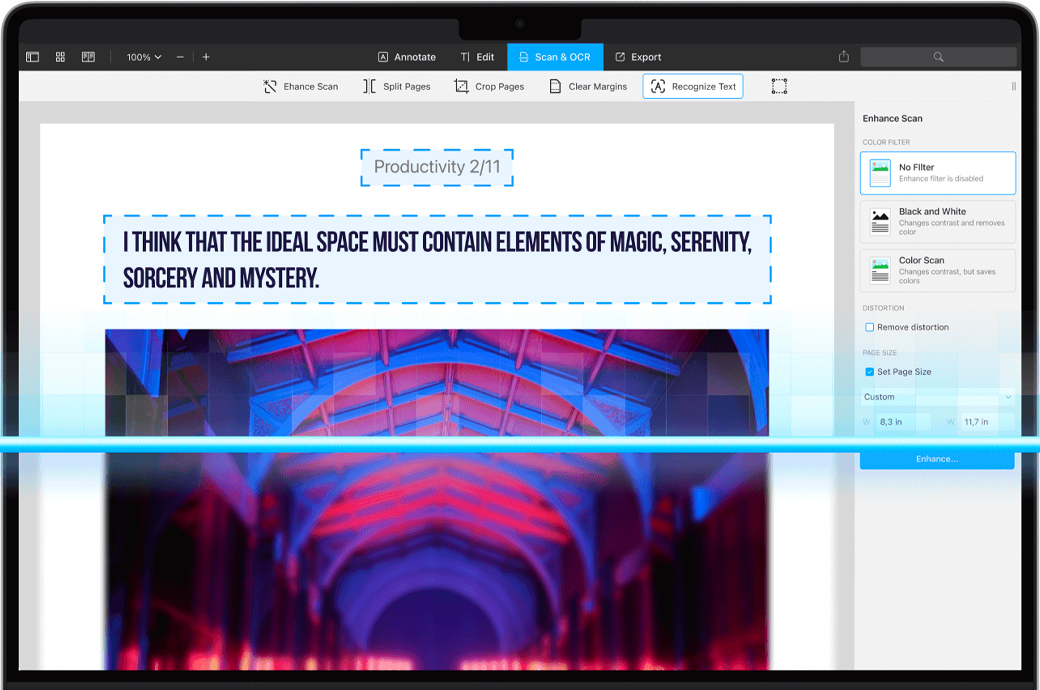This screenshot has width=1040, height=690.
Task: Click the Split Pages tool
Action: pos(396,87)
